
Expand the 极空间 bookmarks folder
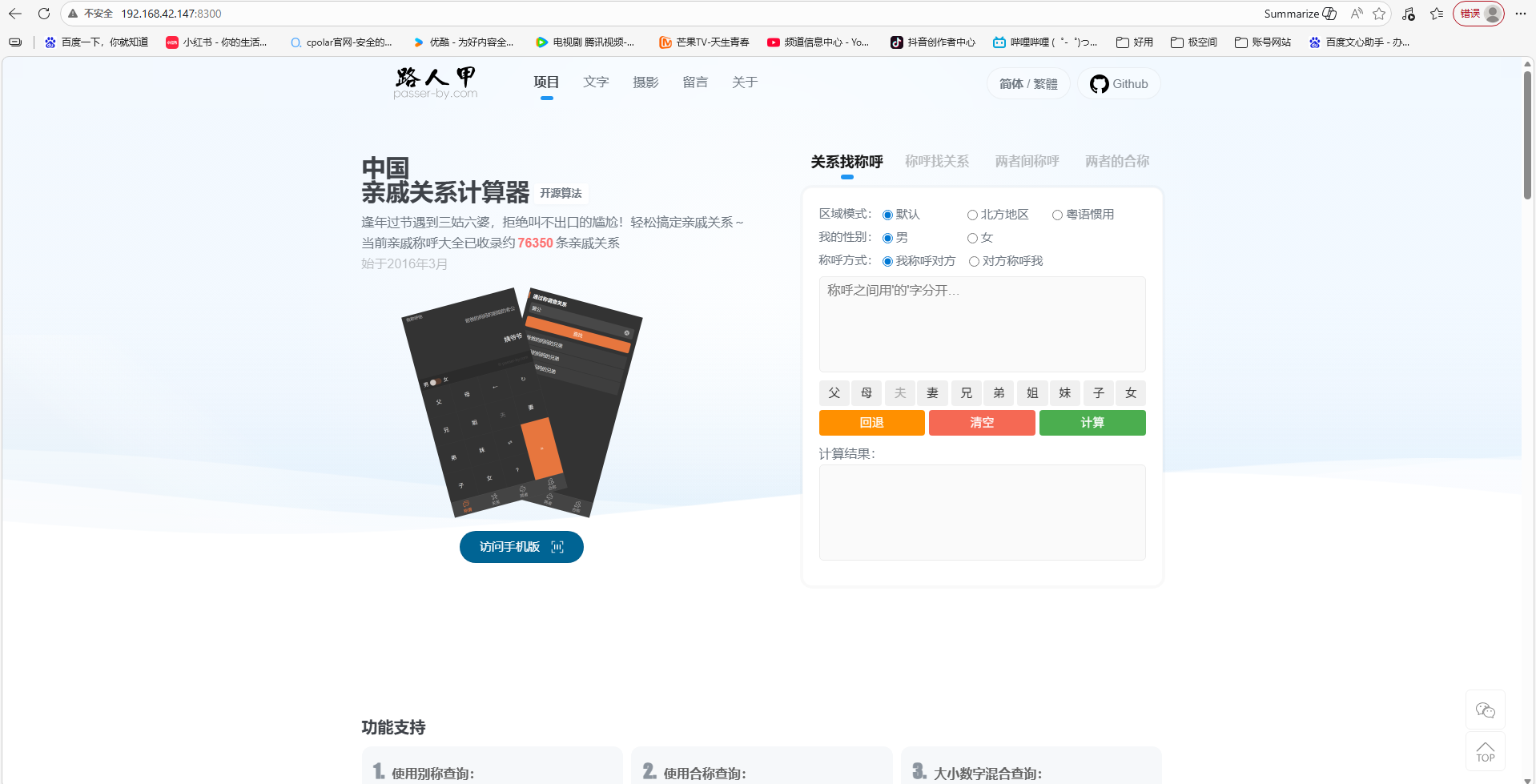[1193, 42]
